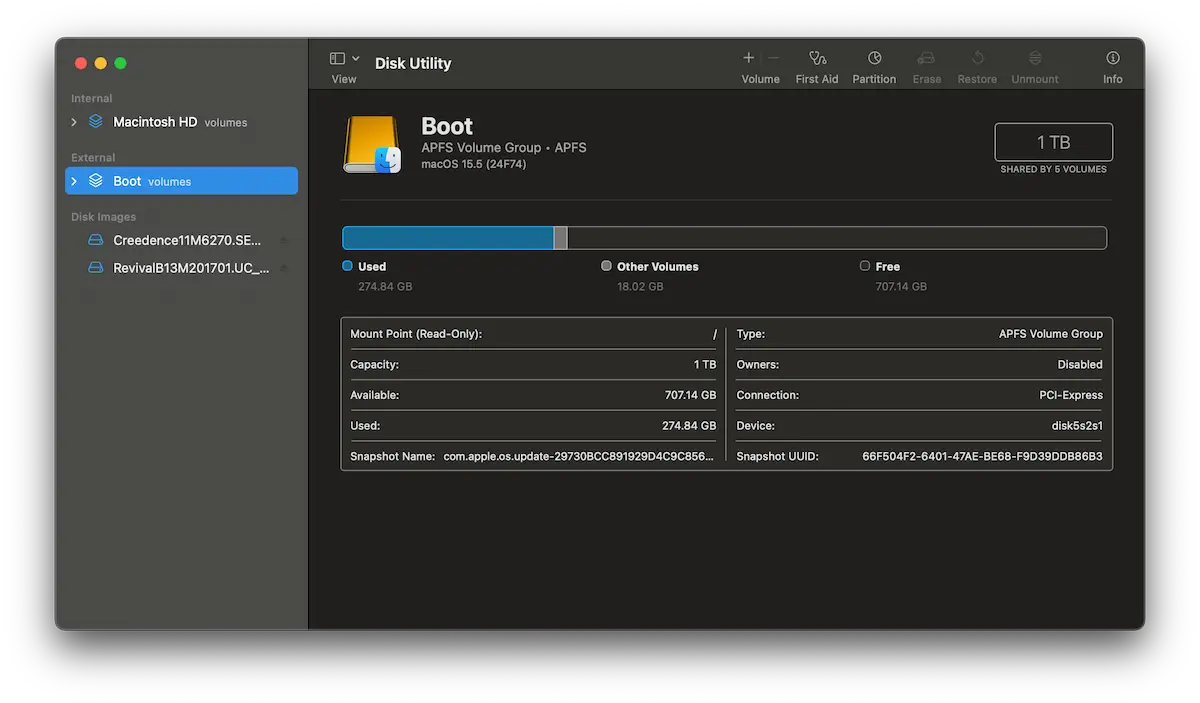Expand the Macintosh HD volume group
Screen dimensions: 1200x703
coord(74,122)
